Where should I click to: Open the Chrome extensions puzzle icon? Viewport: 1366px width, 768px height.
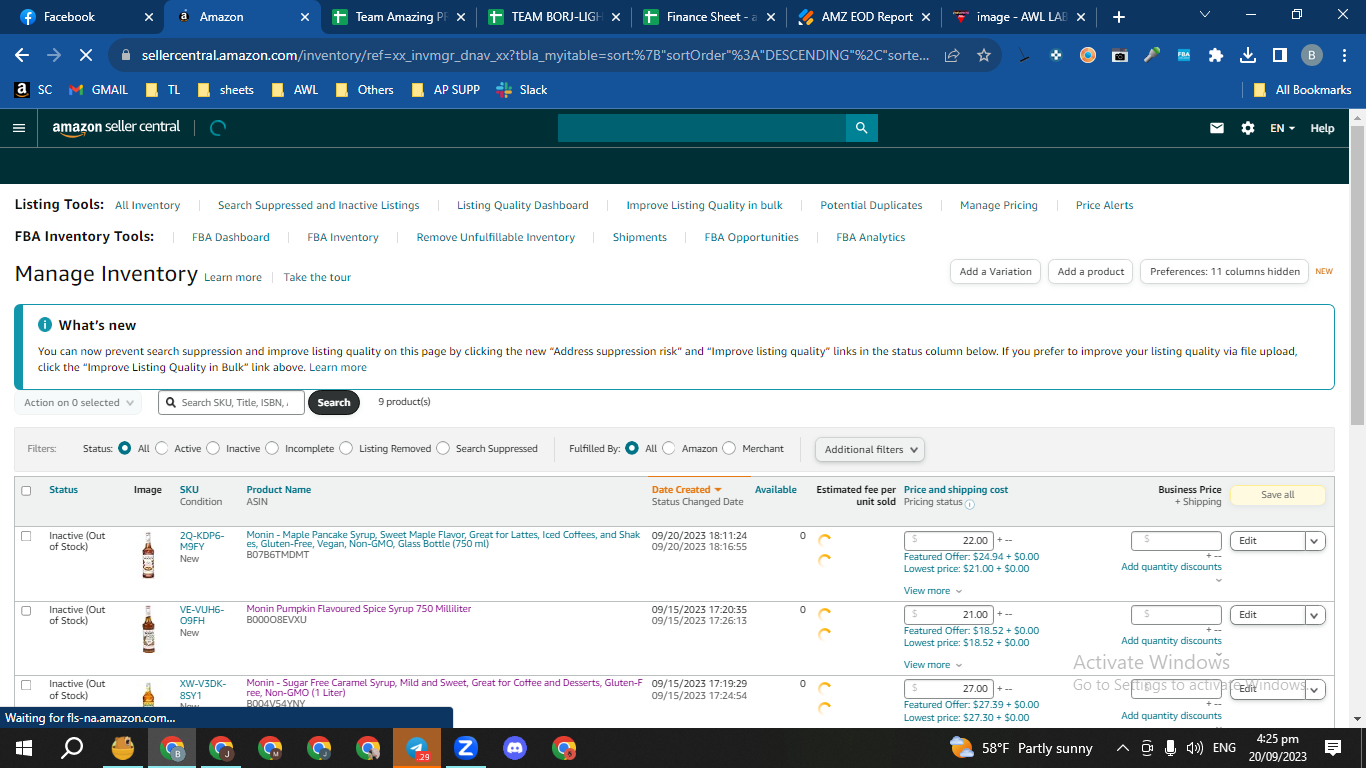click(1216, 56)
